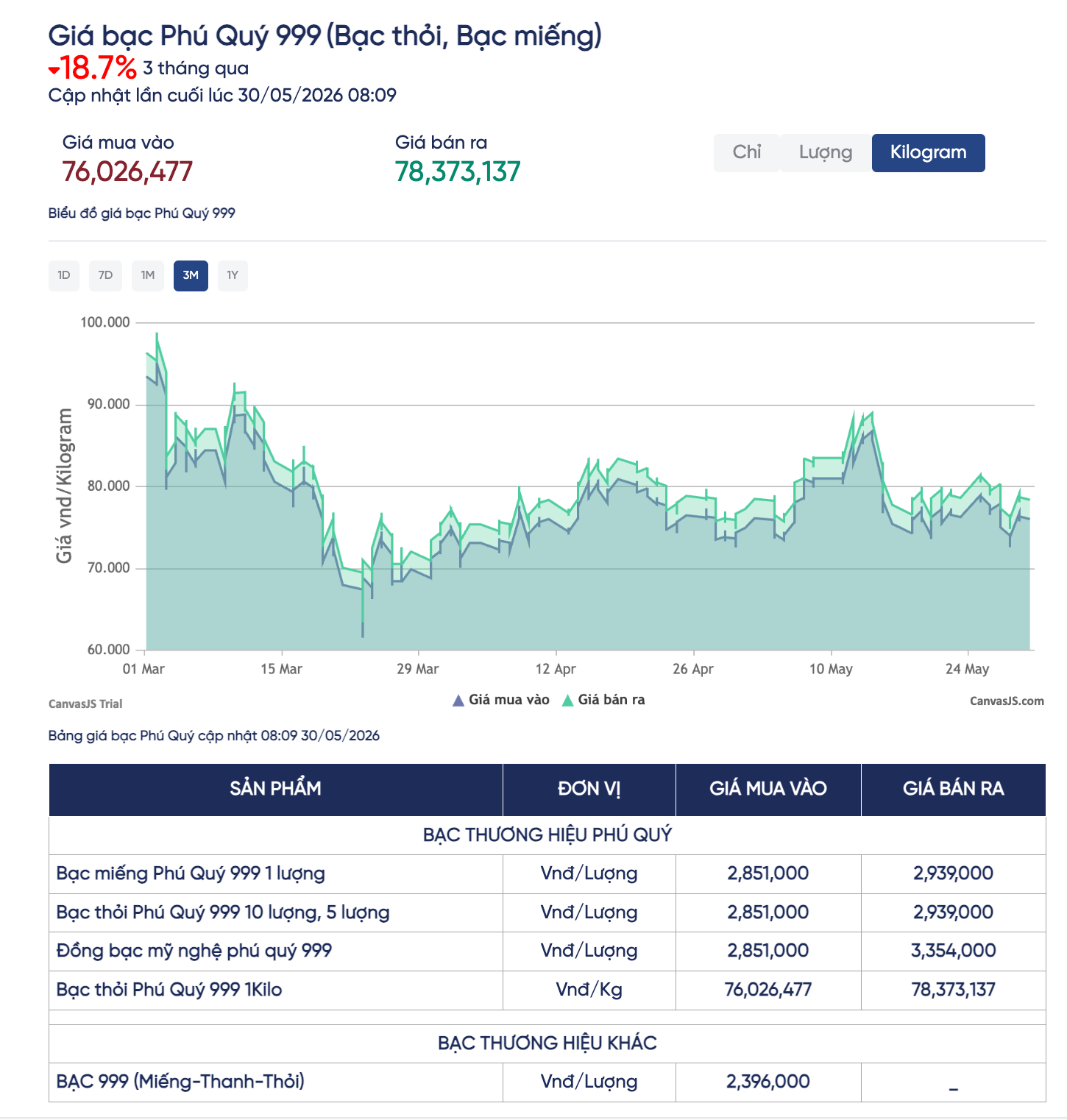
Task: Click the Giá bán ra legend triangle marker
Action: (x=567, y=701)
